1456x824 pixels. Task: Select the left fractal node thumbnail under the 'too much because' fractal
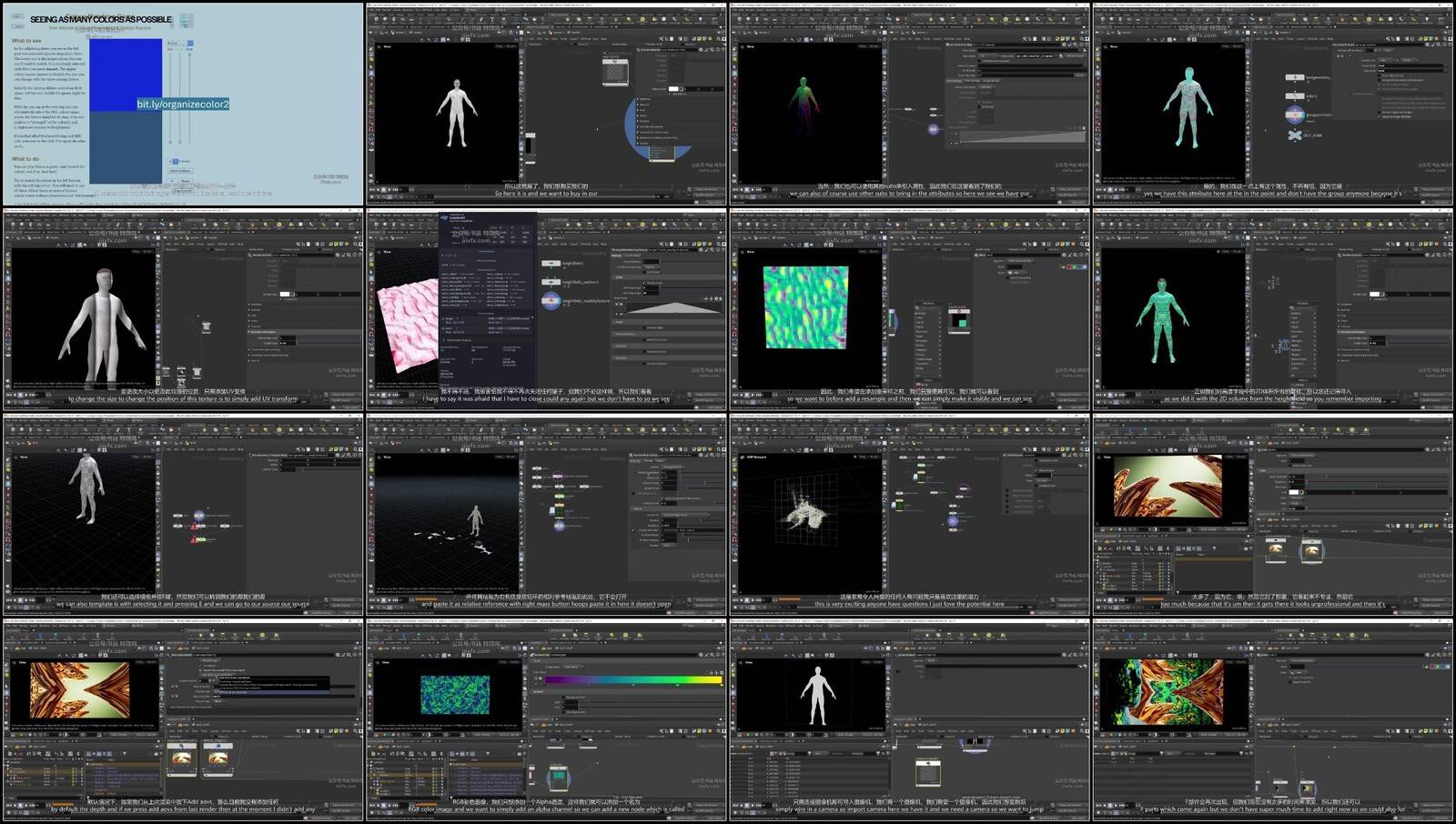click(1277, 548)
